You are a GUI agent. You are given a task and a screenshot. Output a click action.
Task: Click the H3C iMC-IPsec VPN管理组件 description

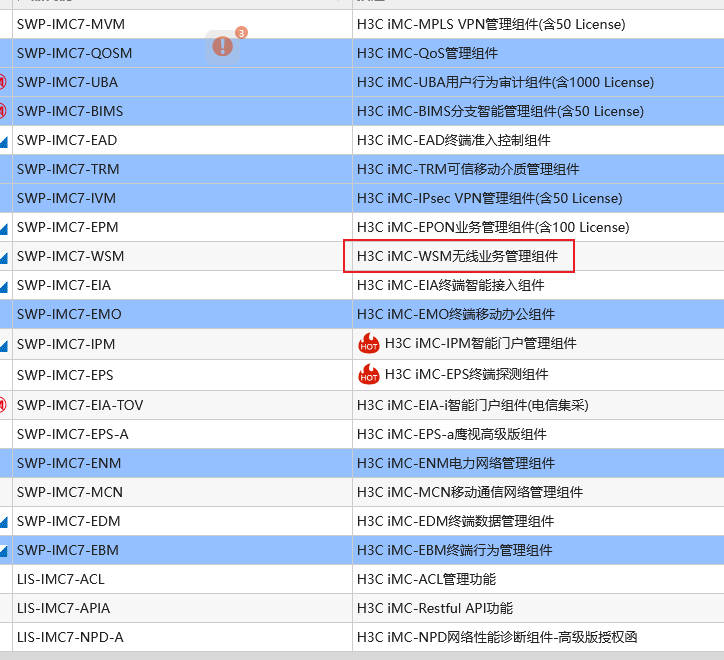(490, 198)
